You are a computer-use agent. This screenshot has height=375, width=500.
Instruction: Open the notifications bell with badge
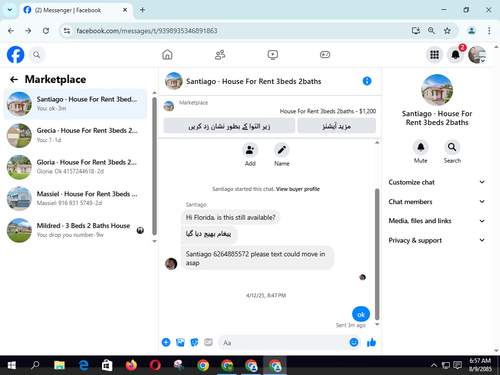coord(456,55)
